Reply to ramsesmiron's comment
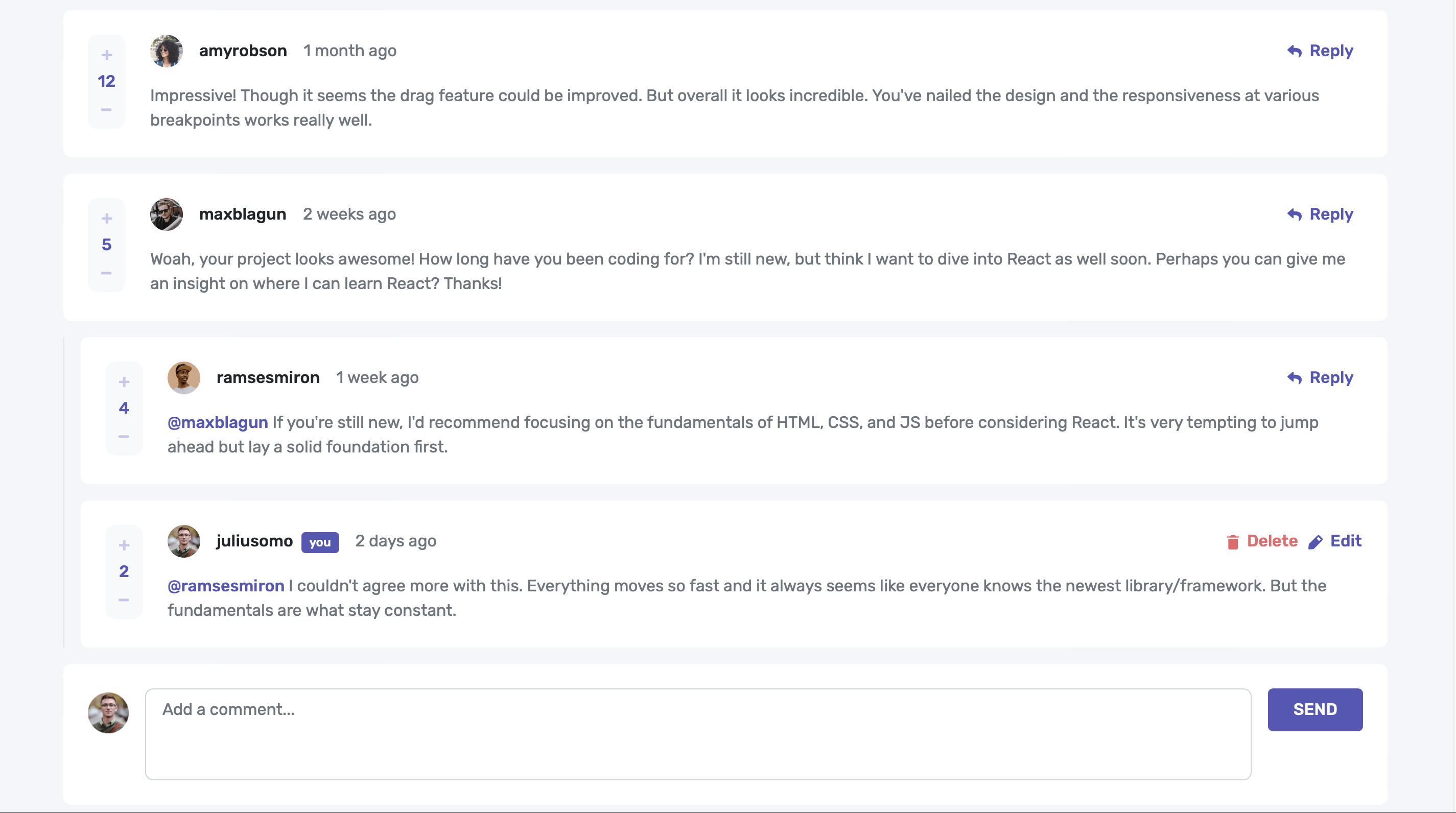 click(x=1320, y=377)
